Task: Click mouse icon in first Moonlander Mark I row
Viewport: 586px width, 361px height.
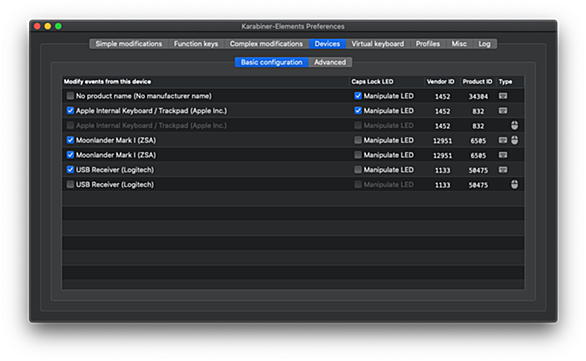Action: [515, 140]
